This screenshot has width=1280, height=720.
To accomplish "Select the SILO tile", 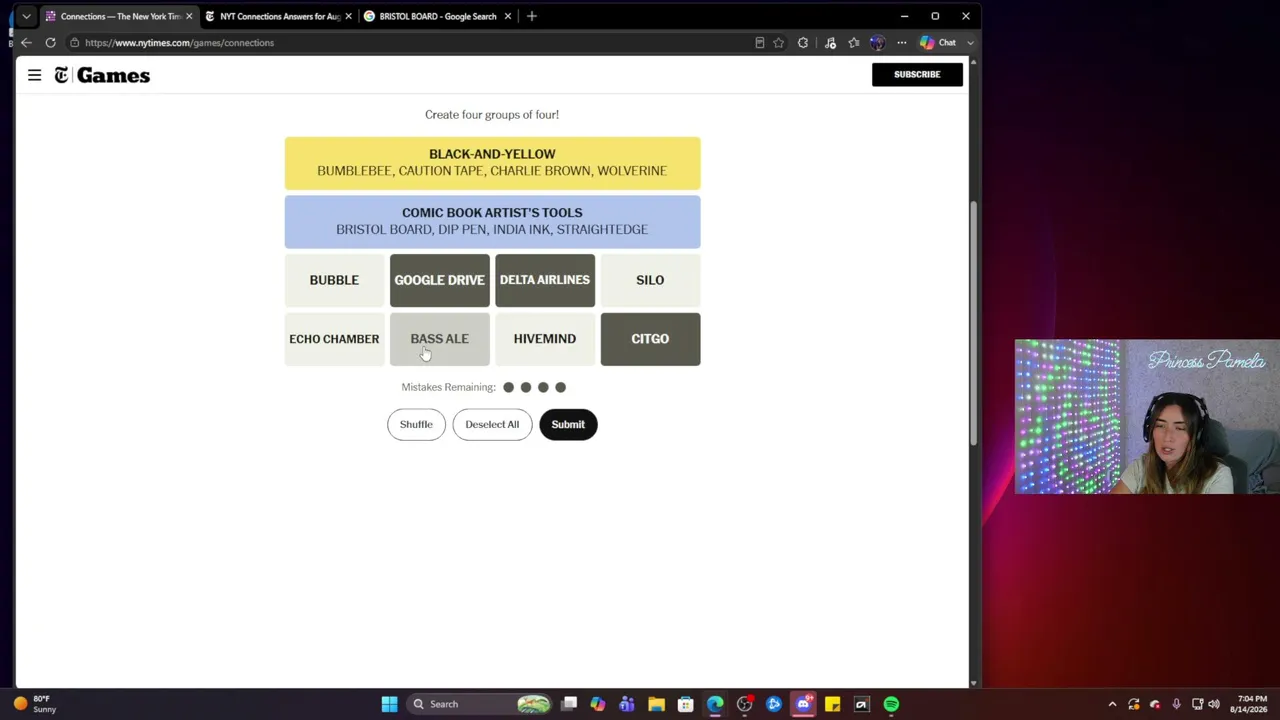I will (650, 280).
